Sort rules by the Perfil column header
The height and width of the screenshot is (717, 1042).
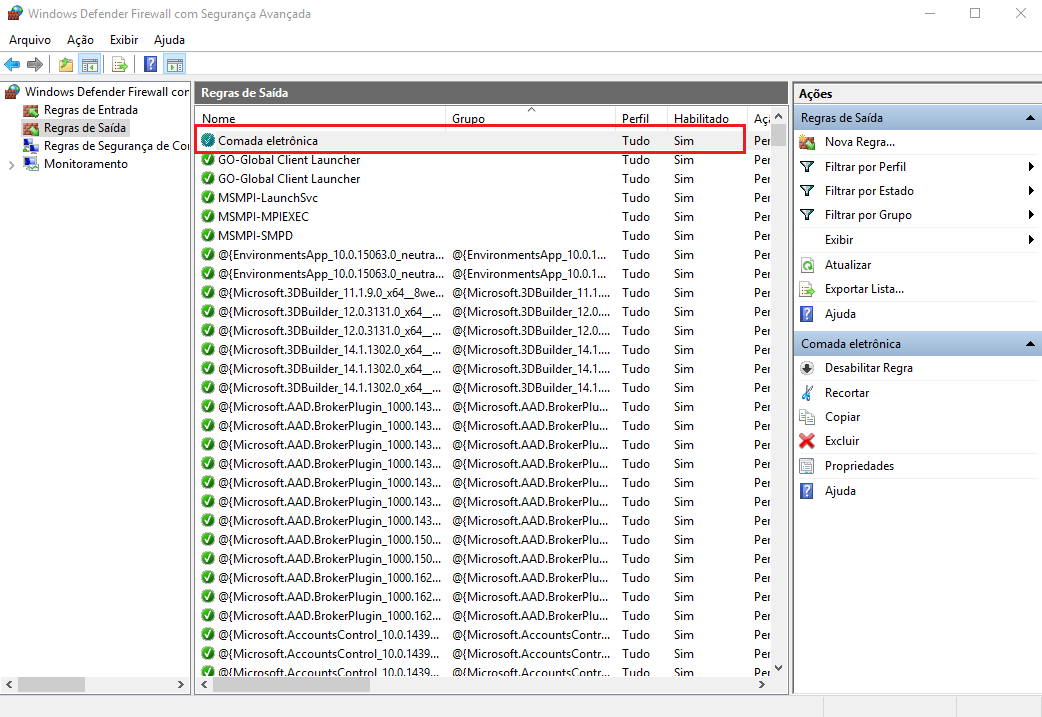click(641, 118)
